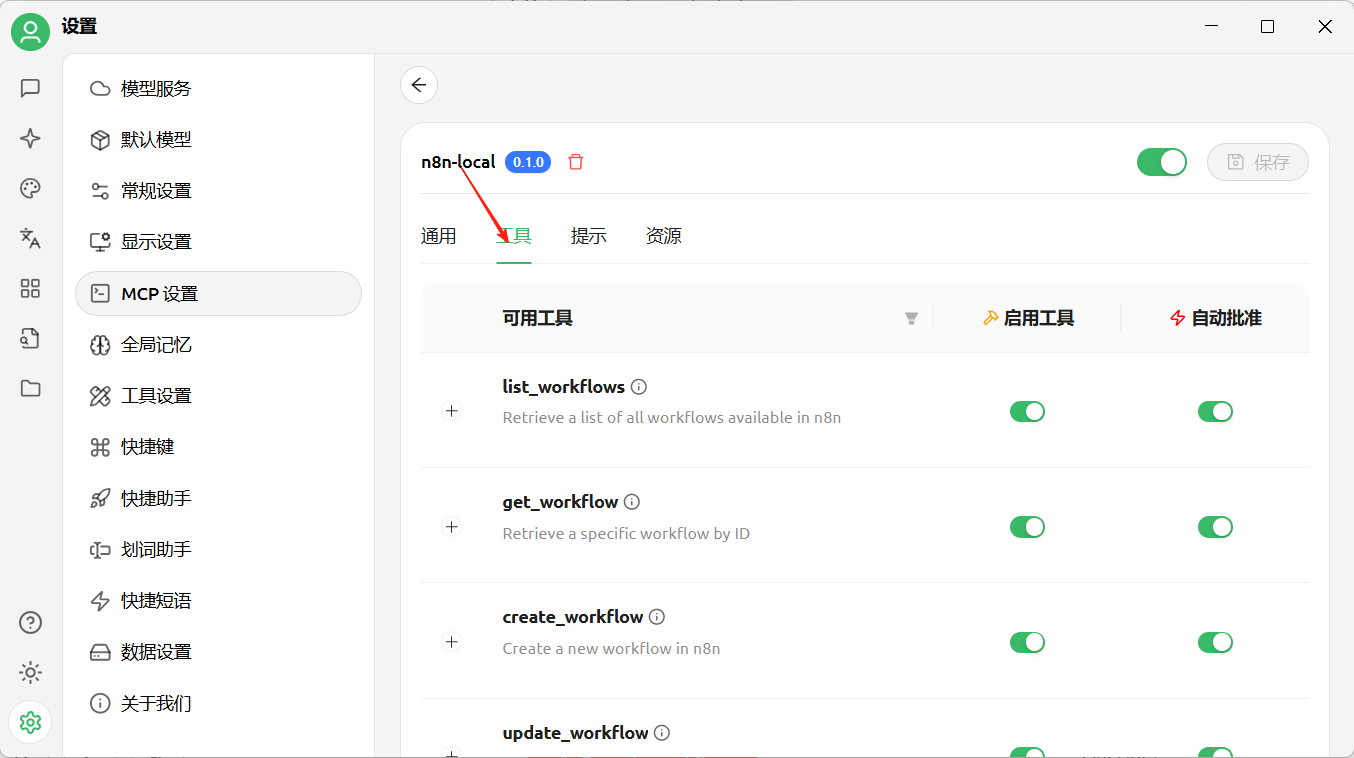Switch to the 资源 tab

click(x=664, y=236)
